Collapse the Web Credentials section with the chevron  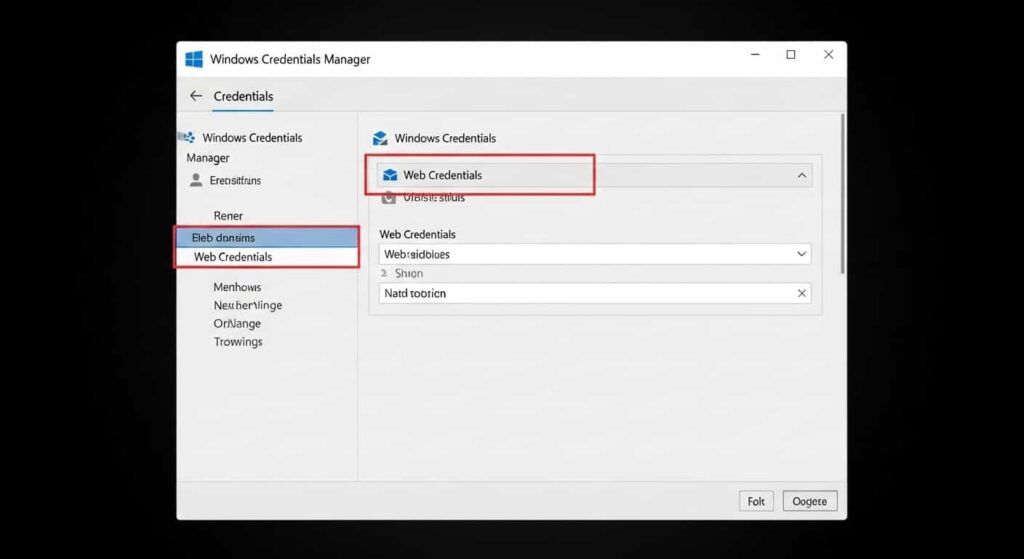point(801,176)
